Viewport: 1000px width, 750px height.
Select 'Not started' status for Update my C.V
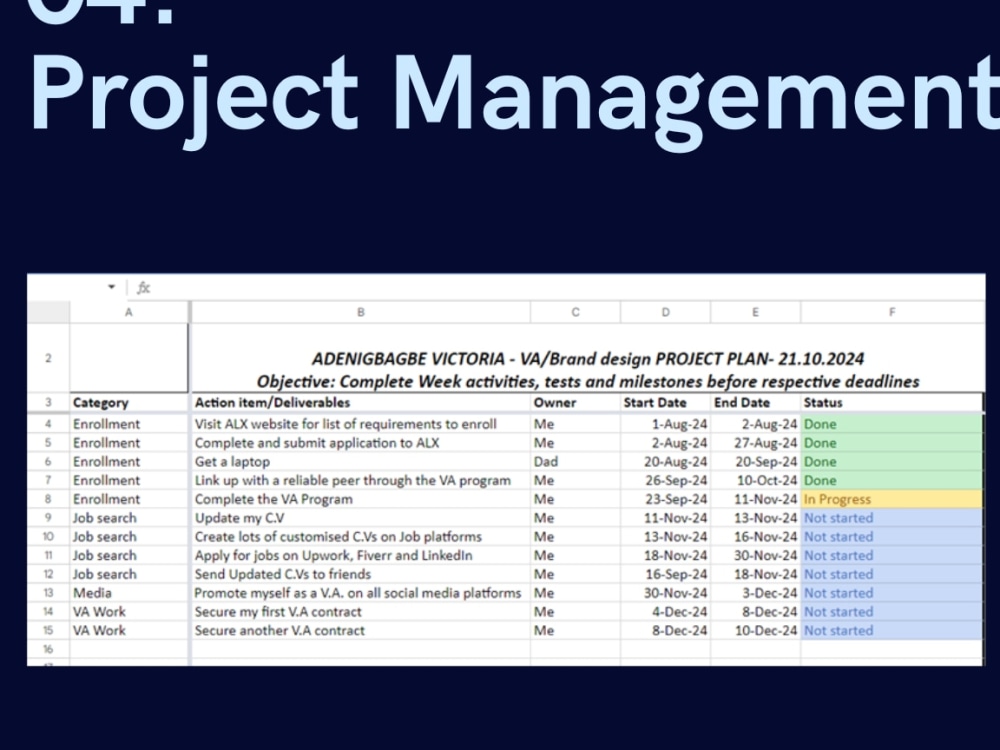click(x=892, y=518)
